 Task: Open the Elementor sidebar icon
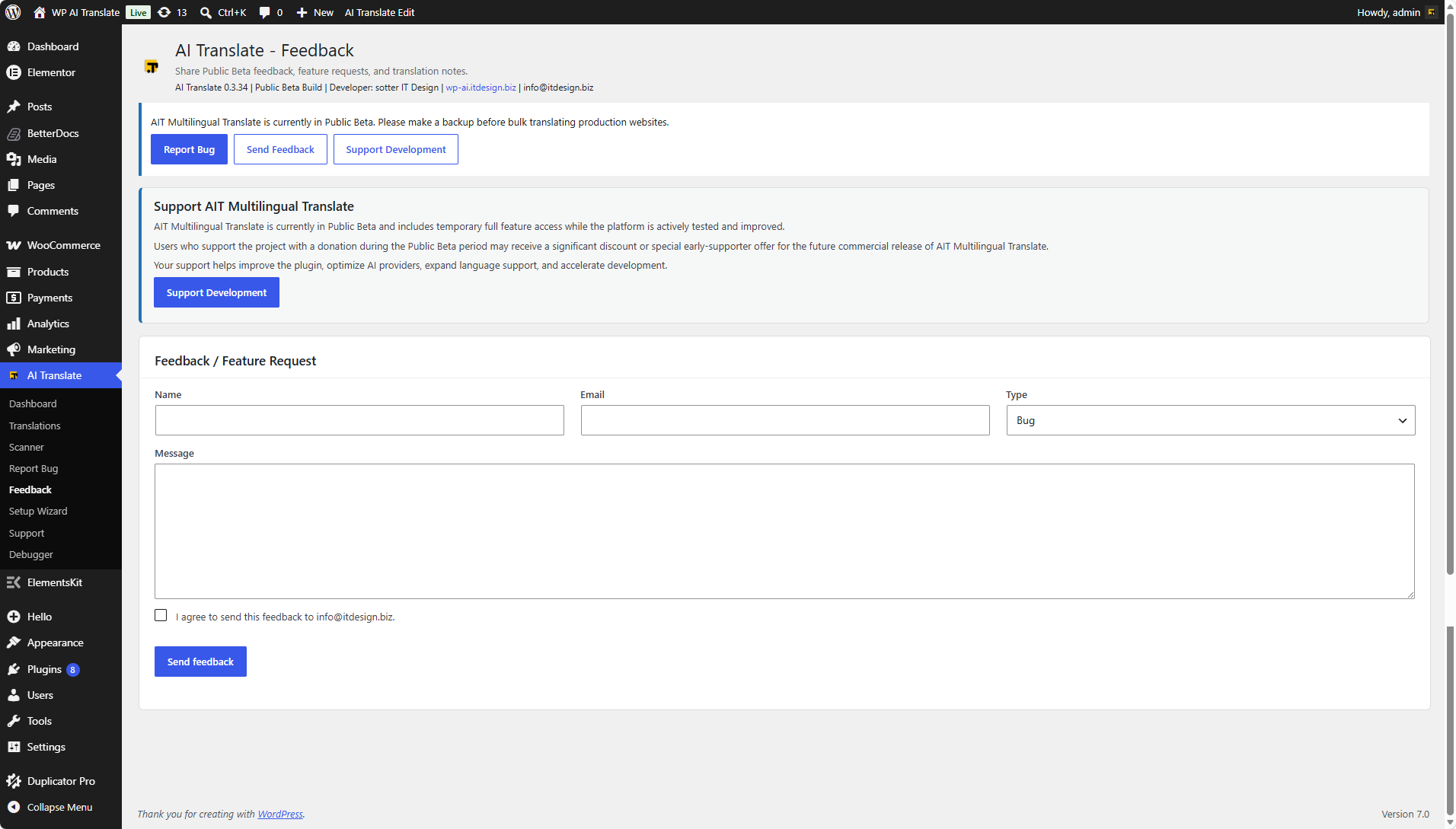point(14,72)
